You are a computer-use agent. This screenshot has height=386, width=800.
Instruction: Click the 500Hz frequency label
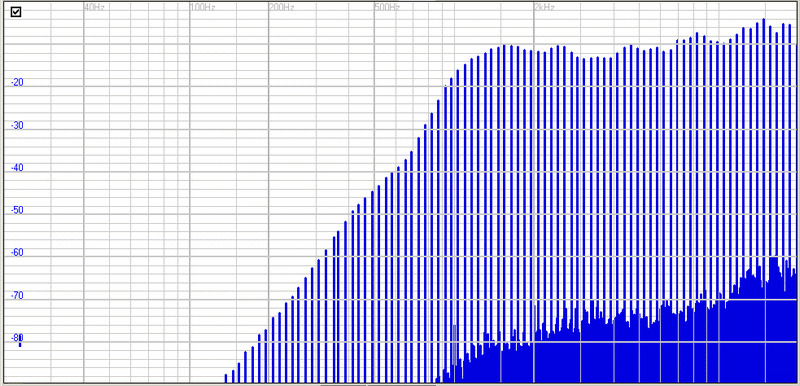387,8
